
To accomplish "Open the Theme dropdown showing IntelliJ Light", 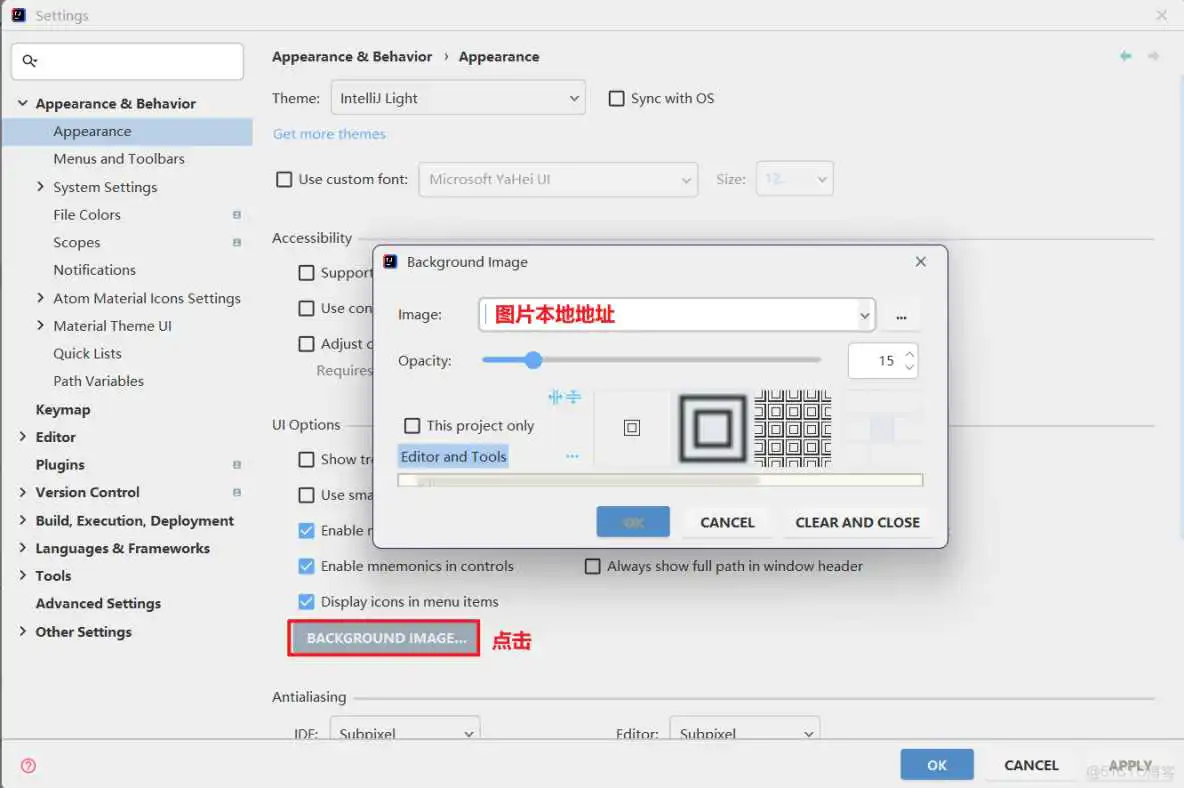I will point(458,98).
